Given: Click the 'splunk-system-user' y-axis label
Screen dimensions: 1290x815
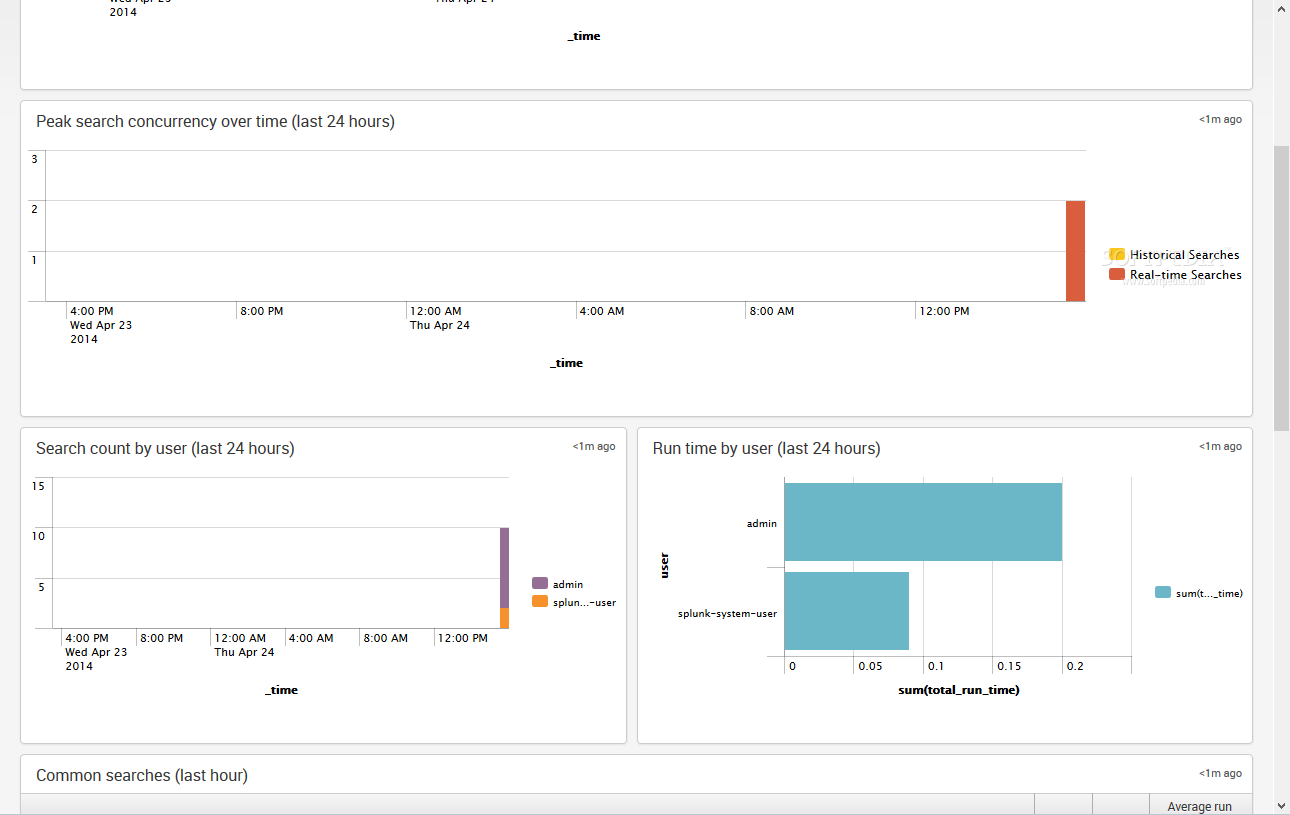Looking at the screenshot, I should click(727, 613).
